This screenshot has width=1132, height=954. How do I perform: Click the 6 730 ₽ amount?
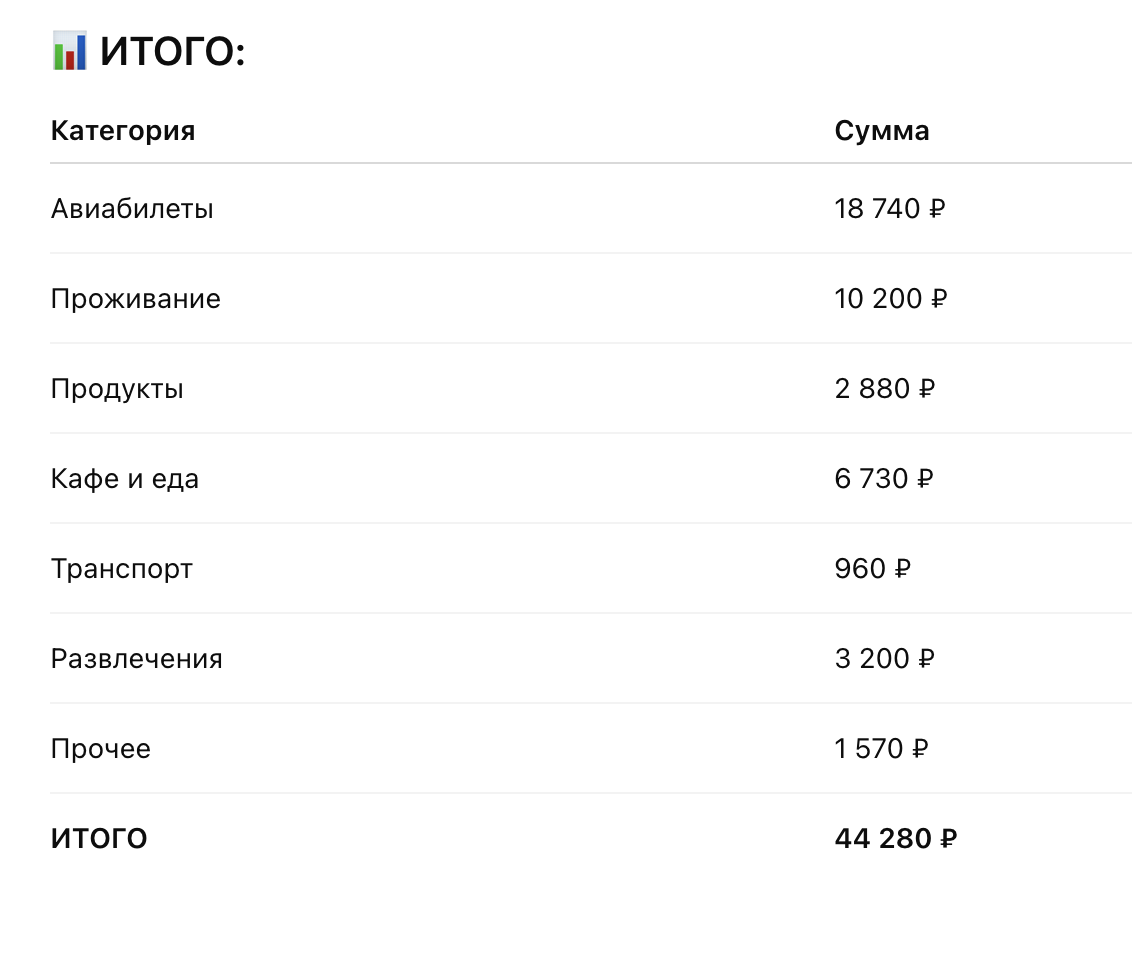tap(884, 479)
